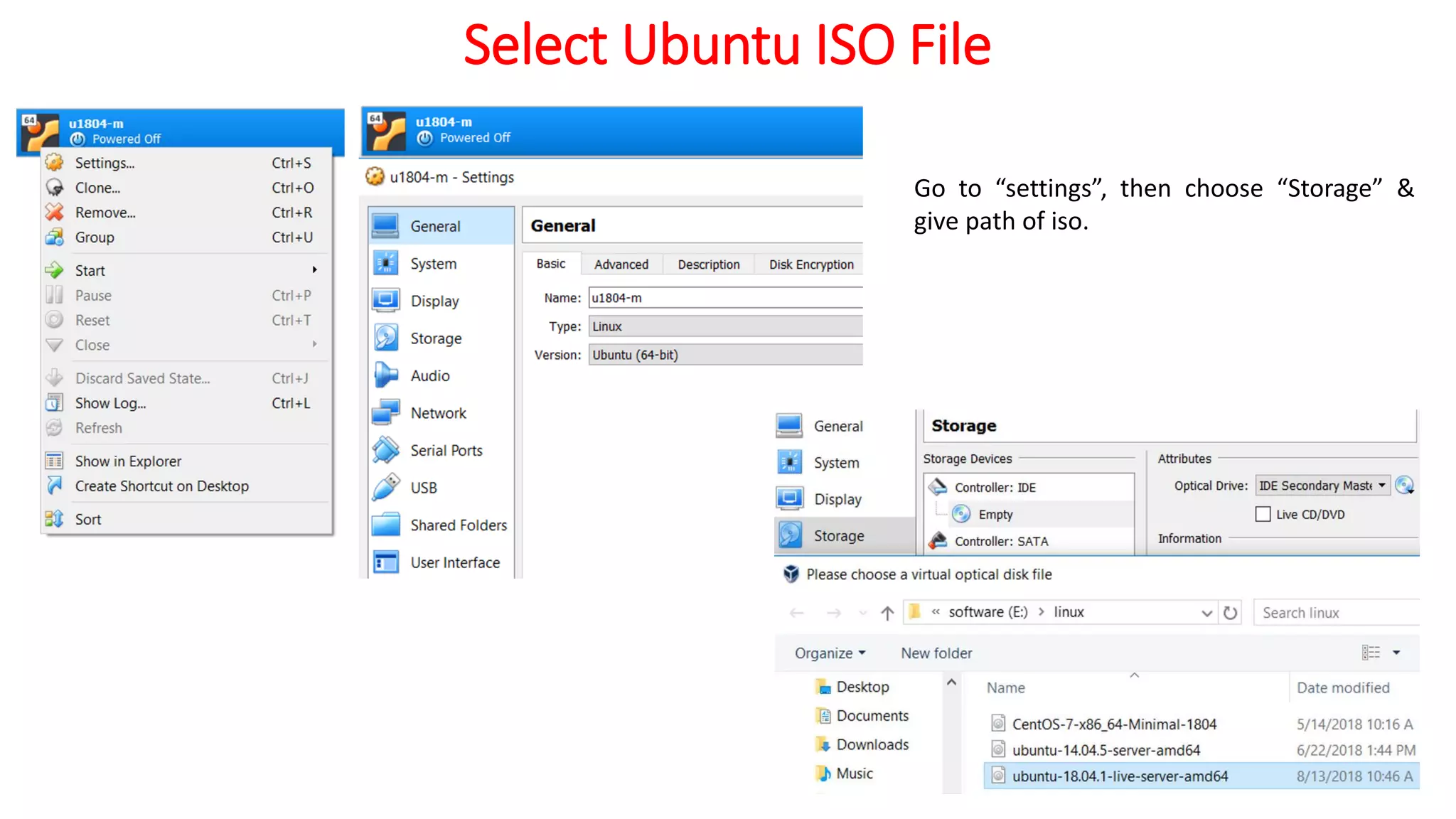Click the red Remove cross icon

pyautogui.click(x=55, y=212)
